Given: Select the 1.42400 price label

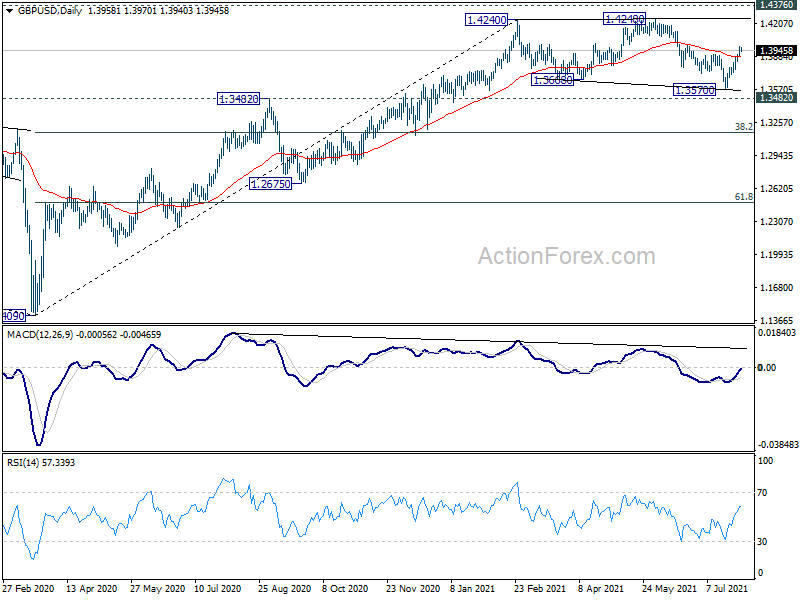Looking at the screenshot, I should (x=487, y=20).
